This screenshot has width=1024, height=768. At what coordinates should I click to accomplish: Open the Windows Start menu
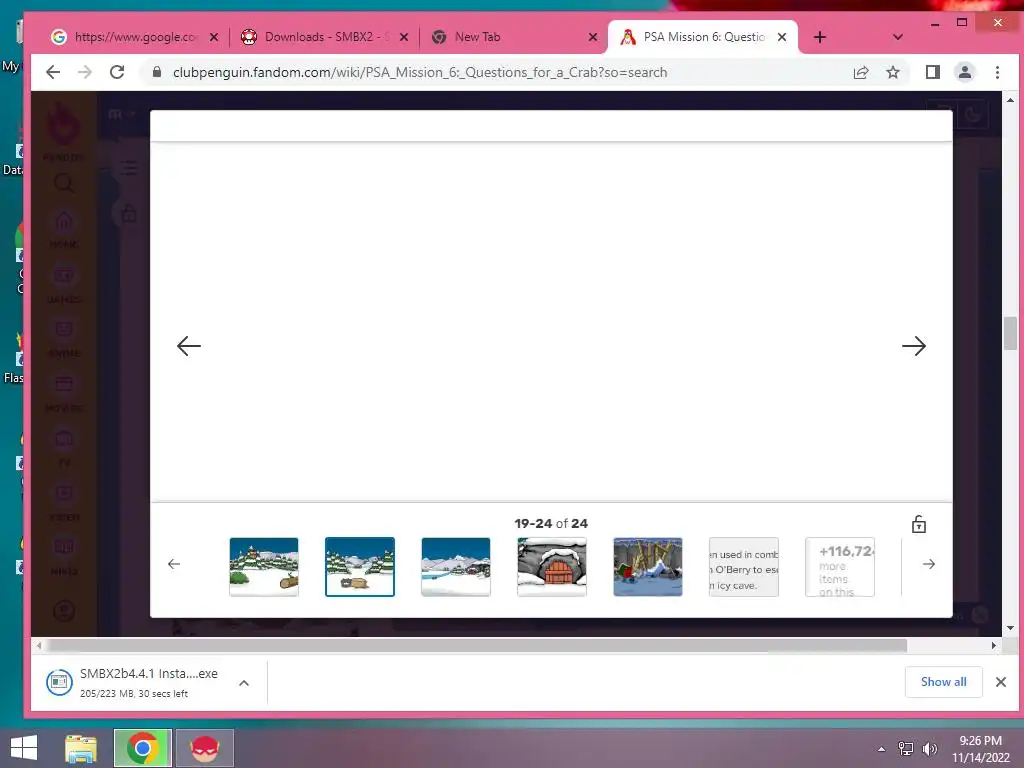coord(24,748)
